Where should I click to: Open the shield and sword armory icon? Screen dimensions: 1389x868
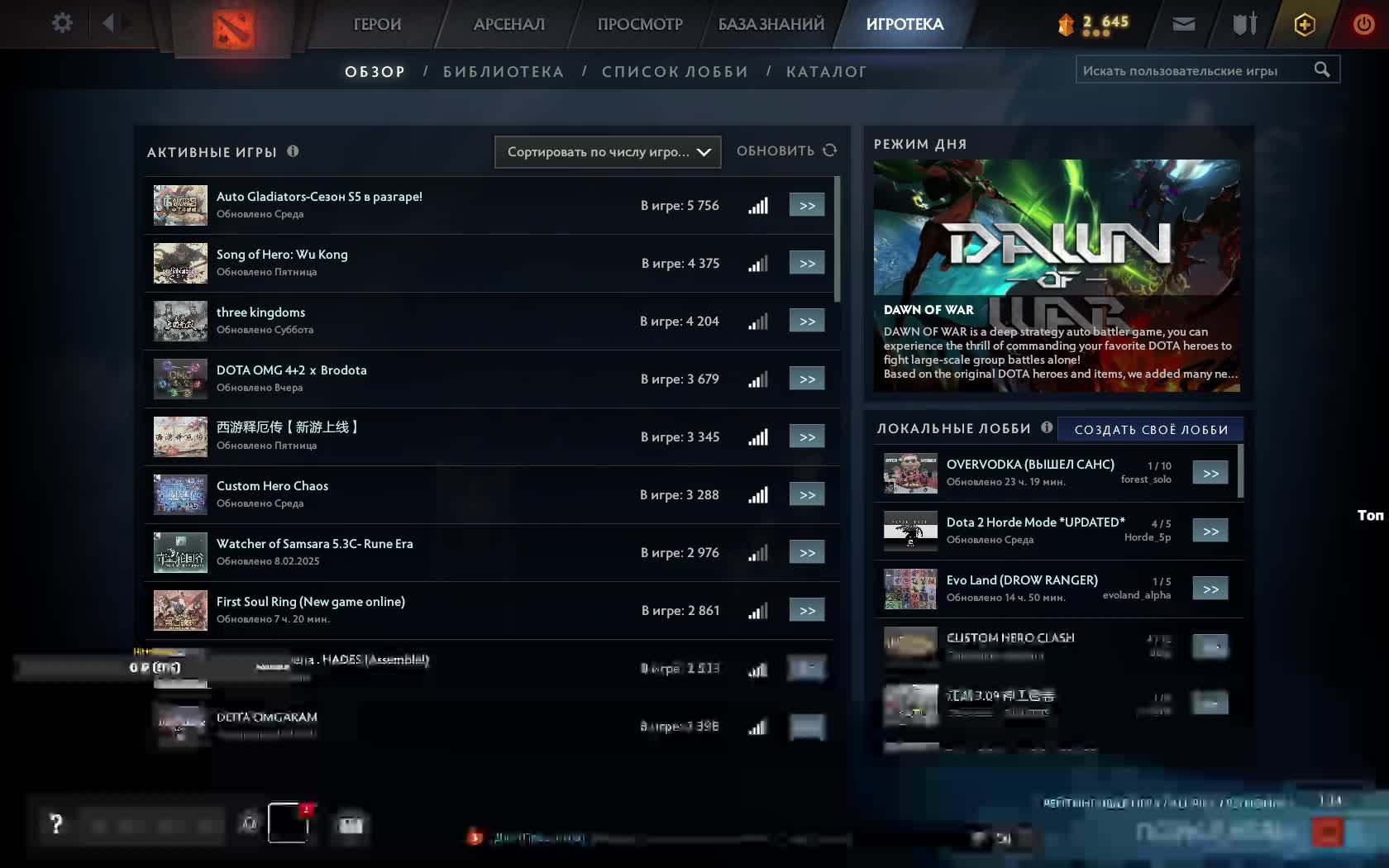click(x=1244, y=24)
